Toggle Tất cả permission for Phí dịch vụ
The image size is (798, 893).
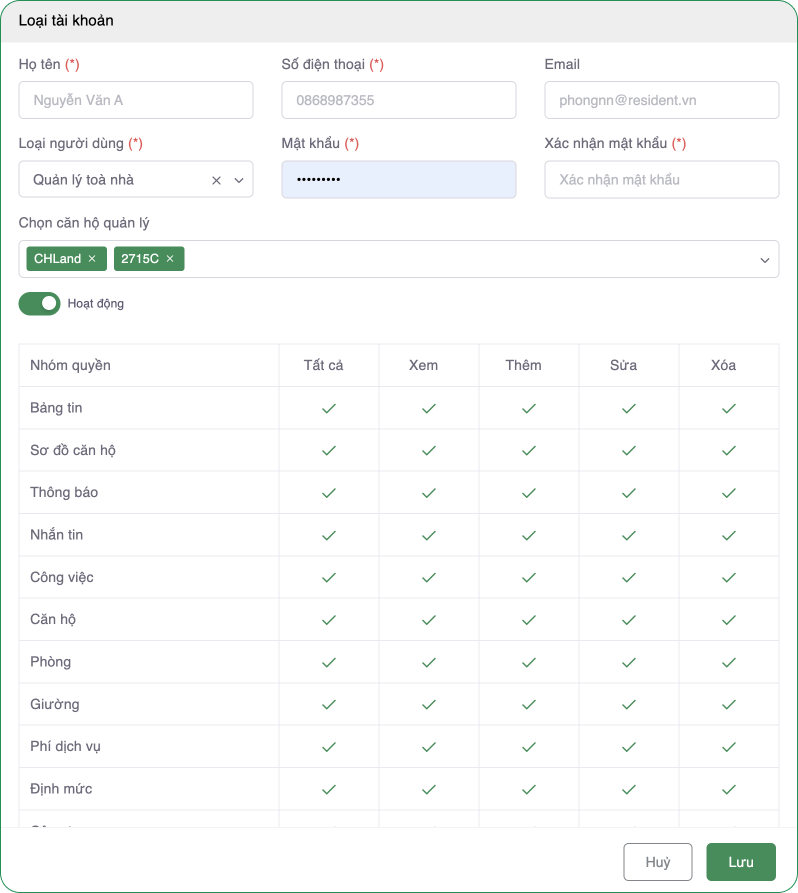tap(329, 747)
